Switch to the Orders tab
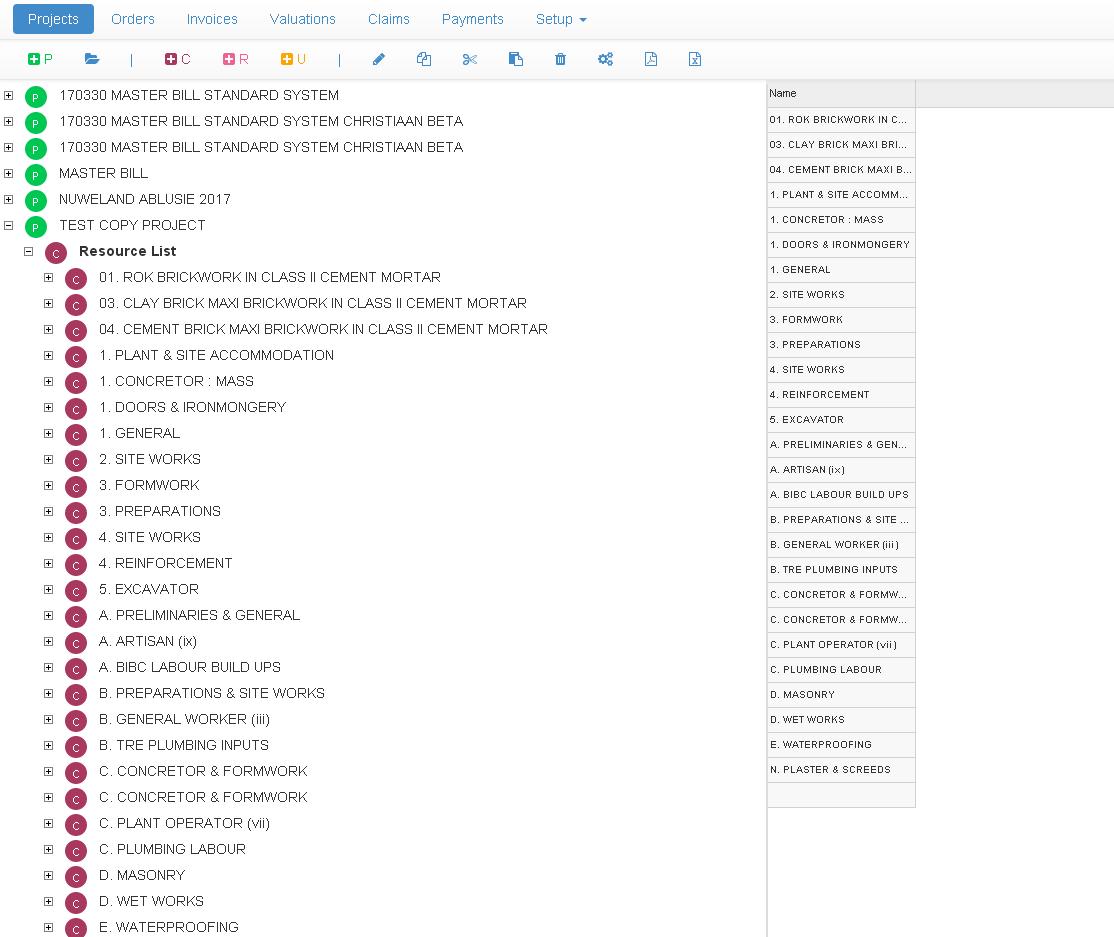This screenshot has height=937, width=1114. coord(133,19)
